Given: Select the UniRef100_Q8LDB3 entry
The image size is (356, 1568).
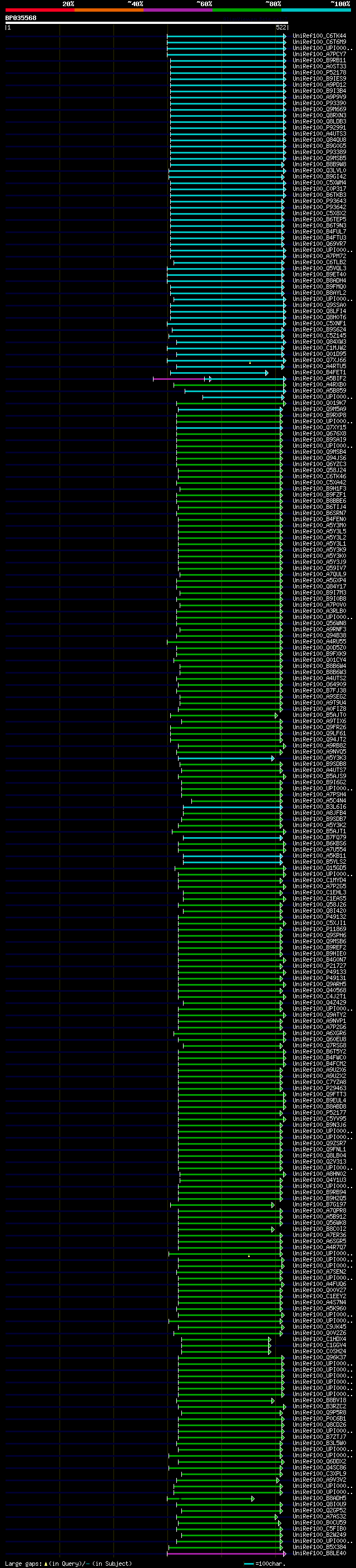Looking at the screenshot, I should point(319,122).
